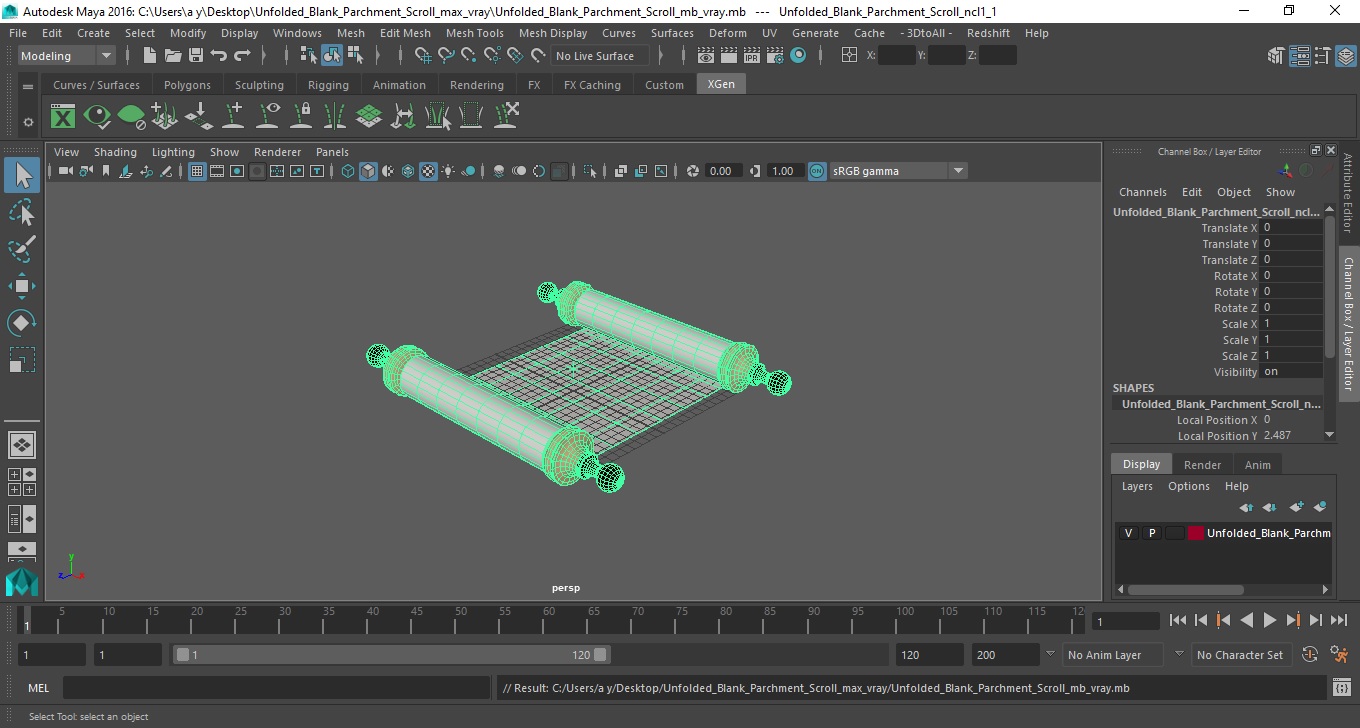Open the Anim layer tab
1360x728 pixels.
pyautogui.click(x=1257, y=465)
